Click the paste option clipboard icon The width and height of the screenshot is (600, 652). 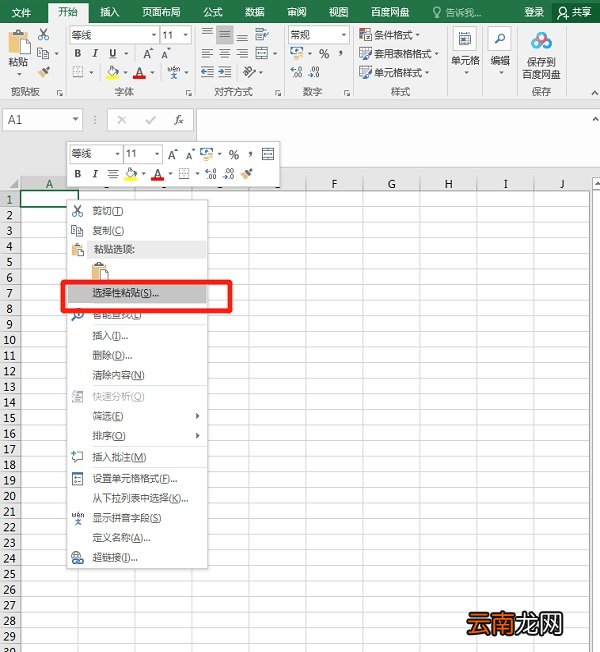[x=100, y=271]
